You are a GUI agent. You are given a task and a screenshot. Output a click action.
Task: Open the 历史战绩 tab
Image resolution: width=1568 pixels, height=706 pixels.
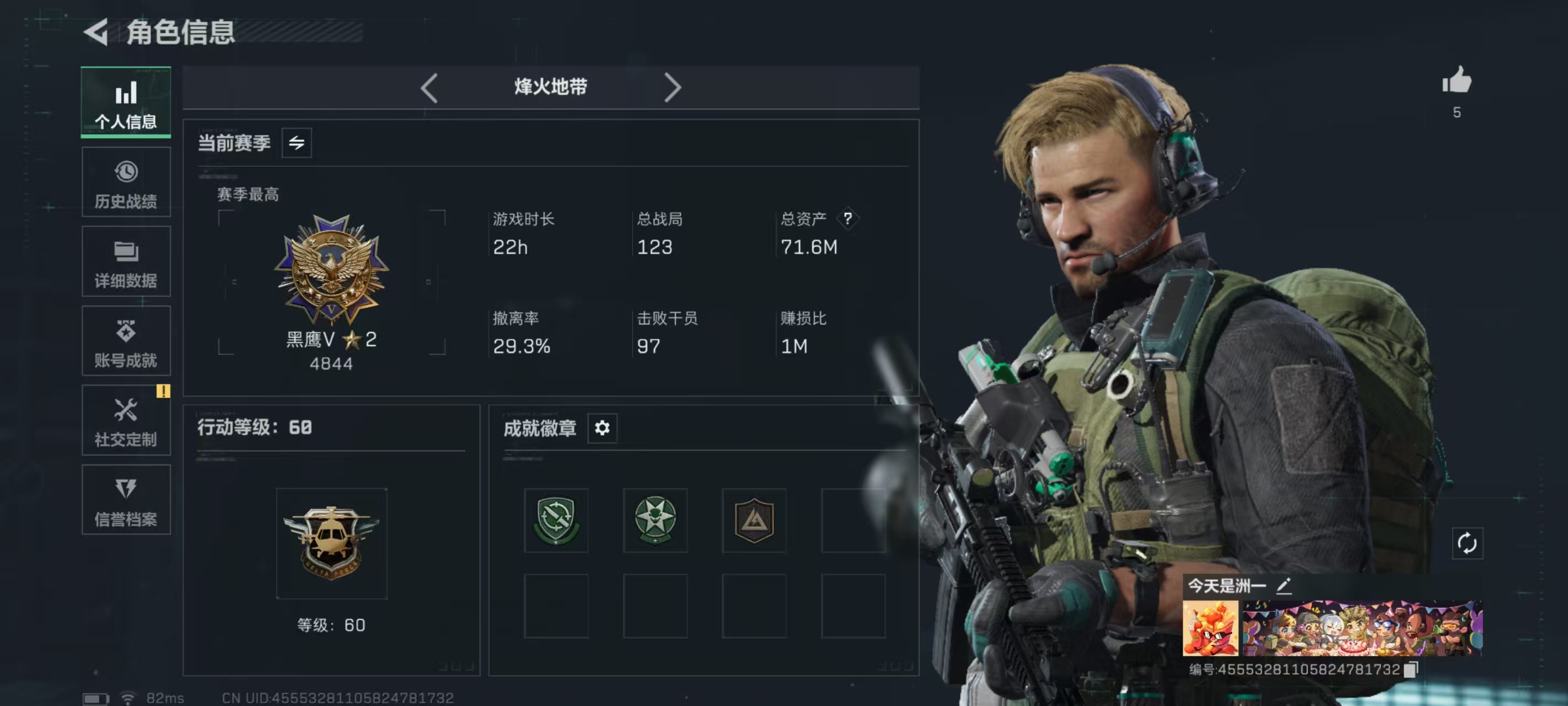(126, 182)
